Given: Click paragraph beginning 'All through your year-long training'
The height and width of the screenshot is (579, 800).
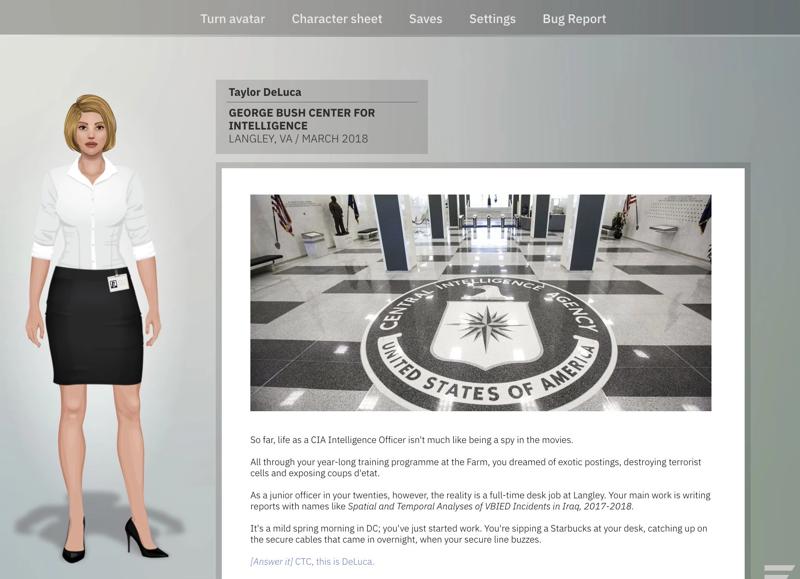Looking at the screenshot, I should [476, 467].
